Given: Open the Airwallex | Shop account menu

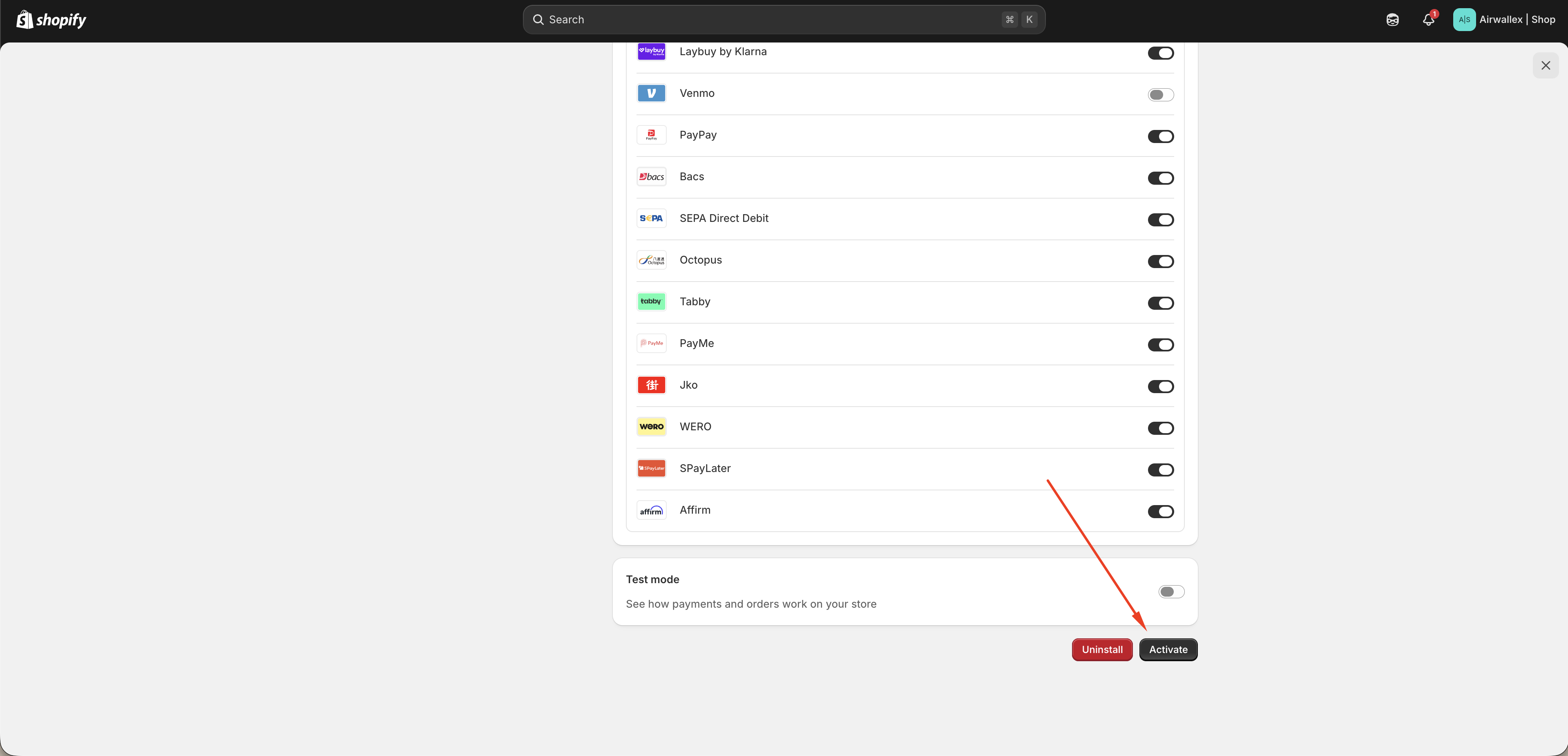Looking at the screenshot, I should pos(1504,20).
